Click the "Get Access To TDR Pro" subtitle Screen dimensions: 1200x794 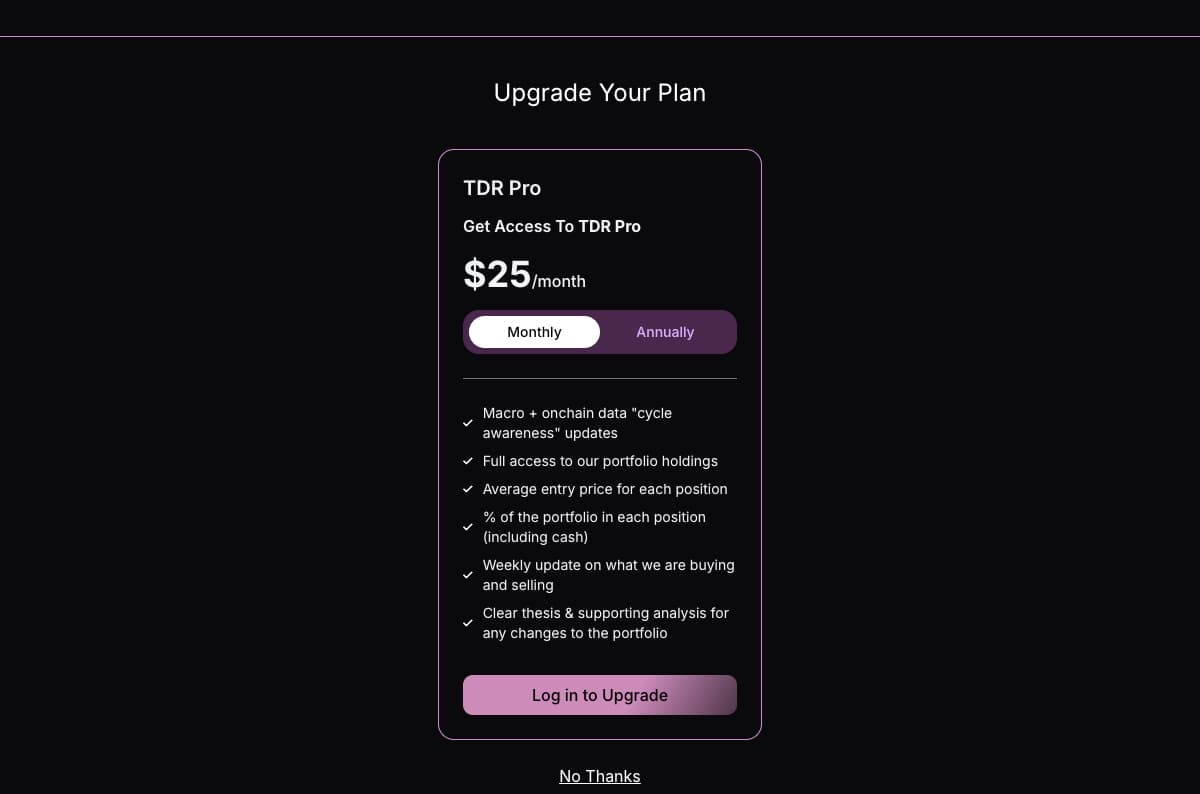click(552, 226)
